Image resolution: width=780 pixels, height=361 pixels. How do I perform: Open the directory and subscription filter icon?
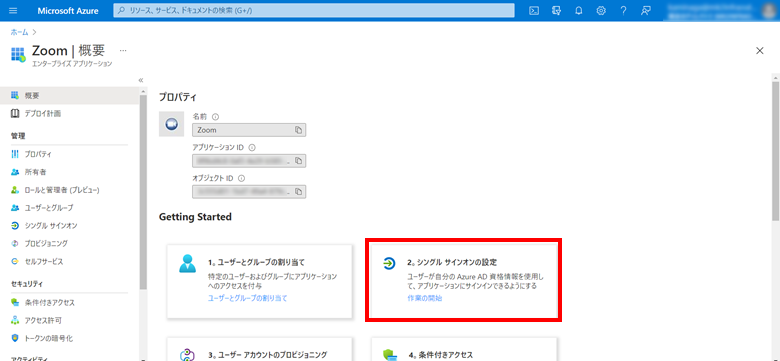(x=556, y=10)
